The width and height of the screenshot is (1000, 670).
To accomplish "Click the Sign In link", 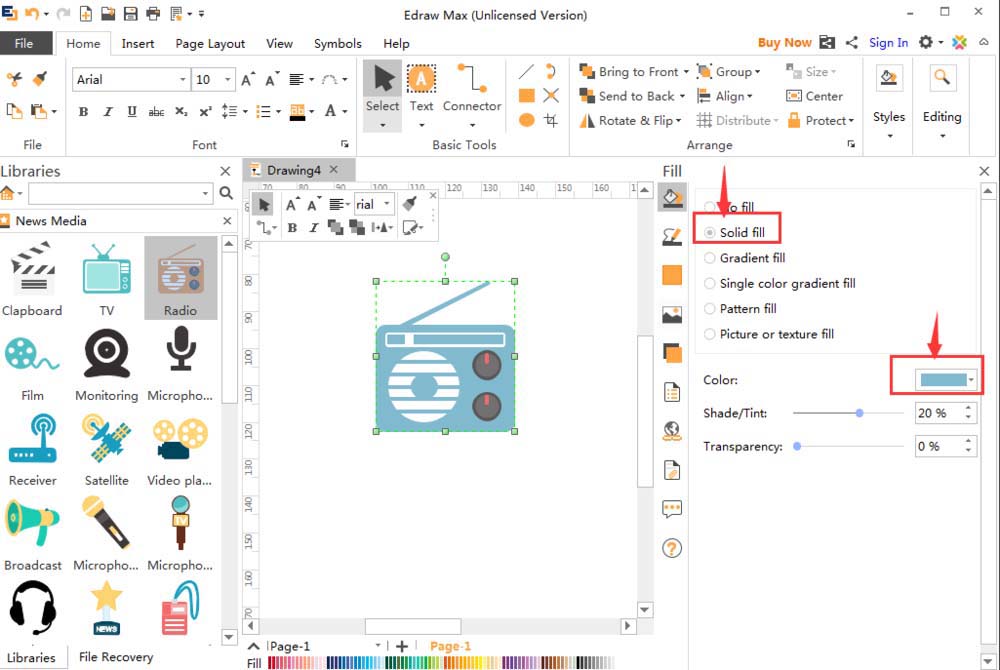I will click(888, 42).
